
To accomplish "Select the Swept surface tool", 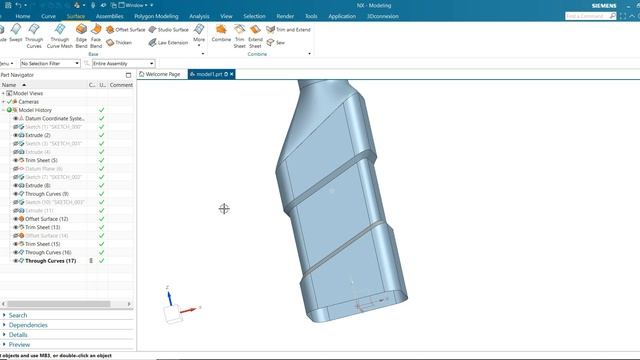I will (16, 33).
